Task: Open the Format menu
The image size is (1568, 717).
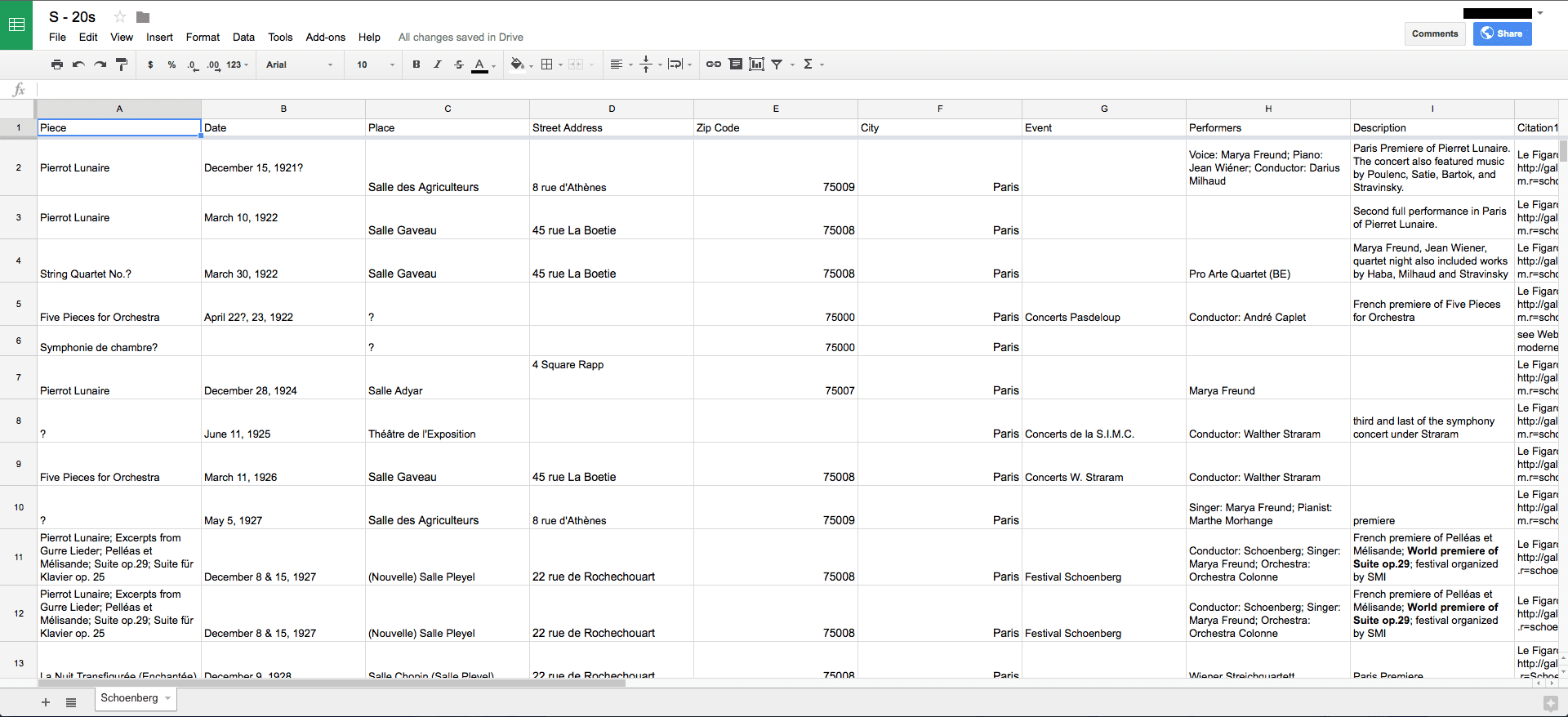Action: point(203,38)
